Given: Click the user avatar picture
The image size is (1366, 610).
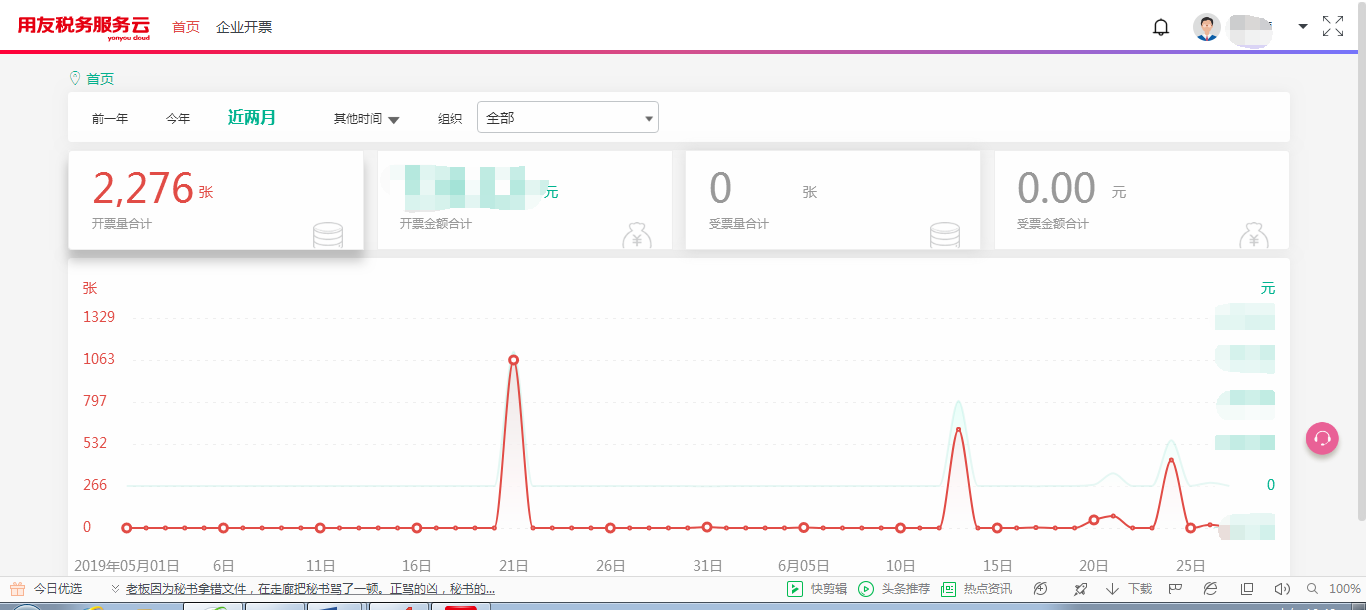Looking at the screenshot, I should click(x=1207, y=27).
